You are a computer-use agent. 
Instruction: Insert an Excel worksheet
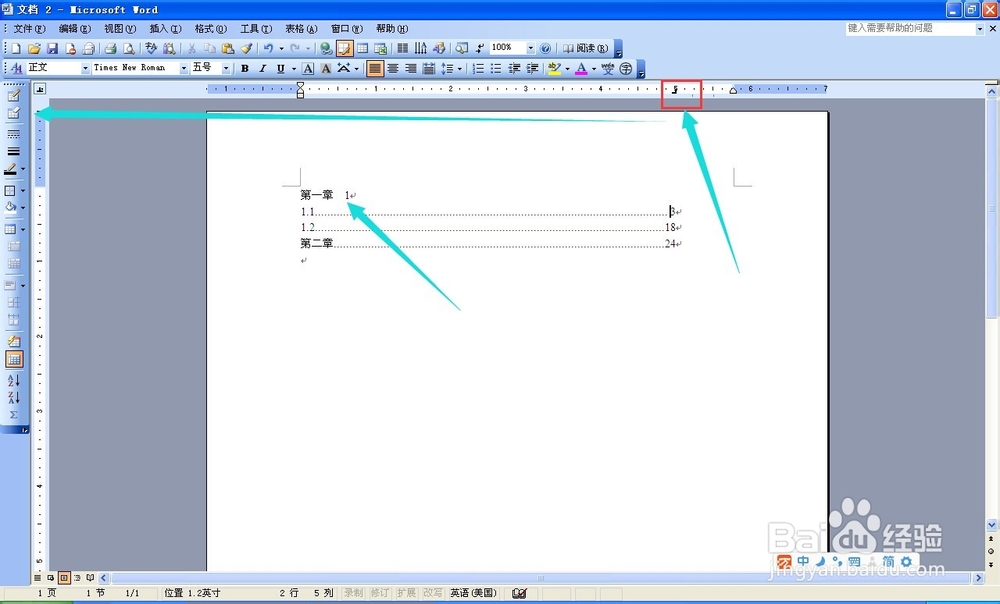(x=381, y=48)
